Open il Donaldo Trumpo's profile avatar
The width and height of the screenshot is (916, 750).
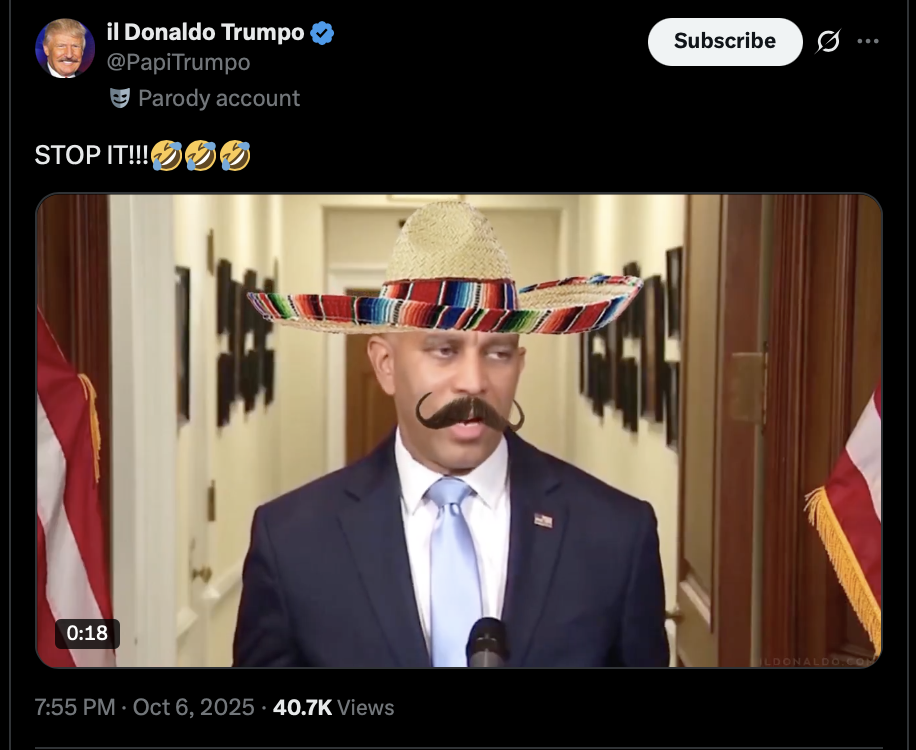(65, 48)
